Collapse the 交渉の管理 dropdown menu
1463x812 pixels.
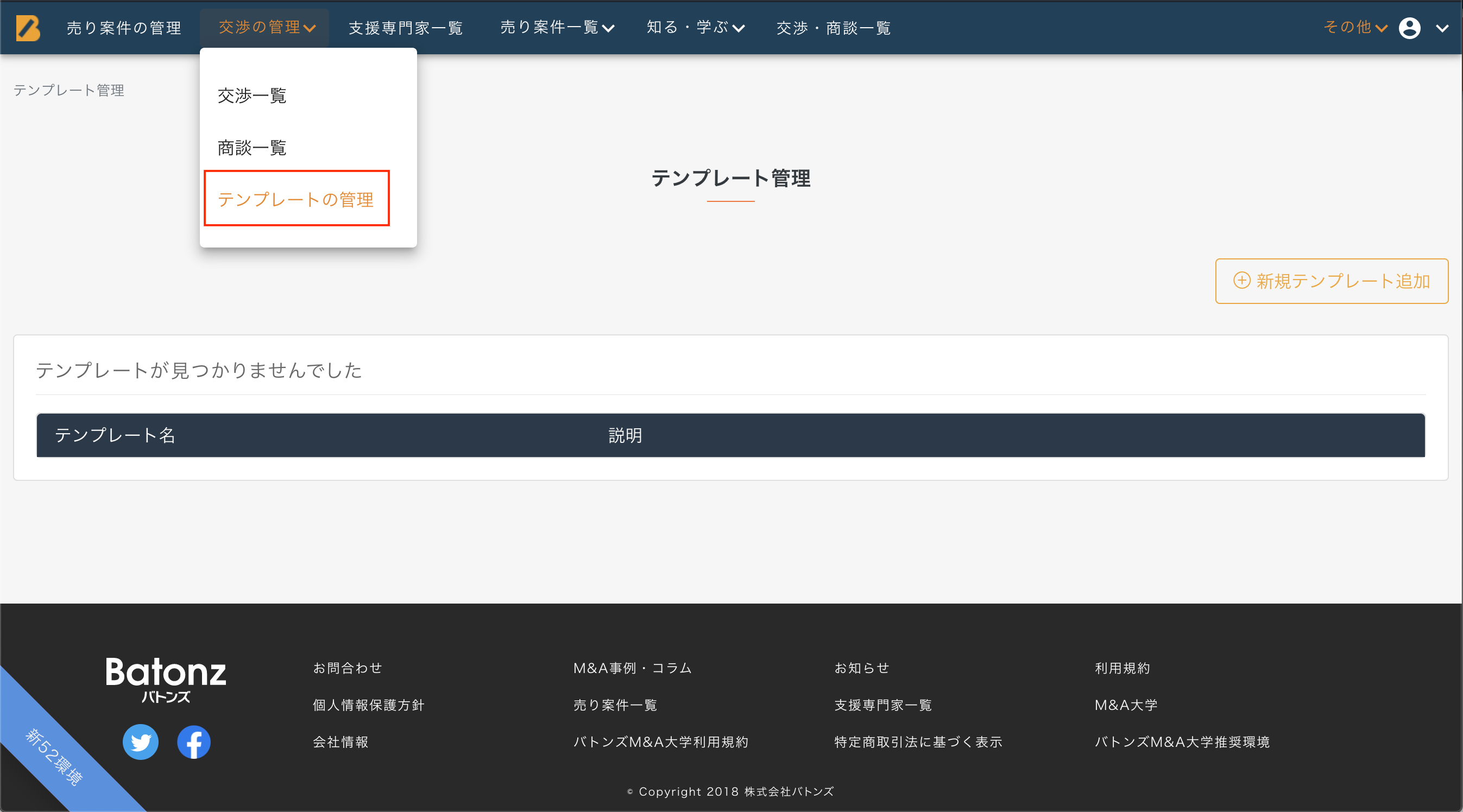click(265, 27)
